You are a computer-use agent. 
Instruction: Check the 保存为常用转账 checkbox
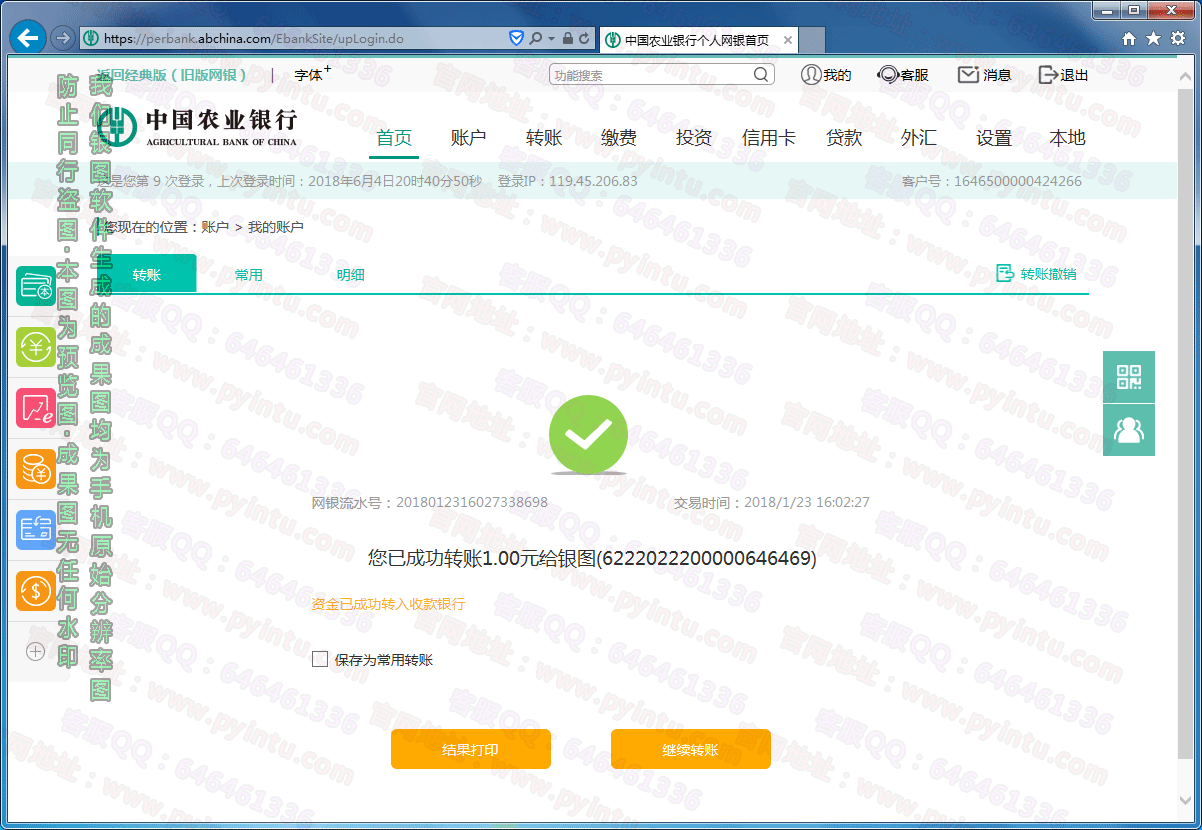click(320, 659)
